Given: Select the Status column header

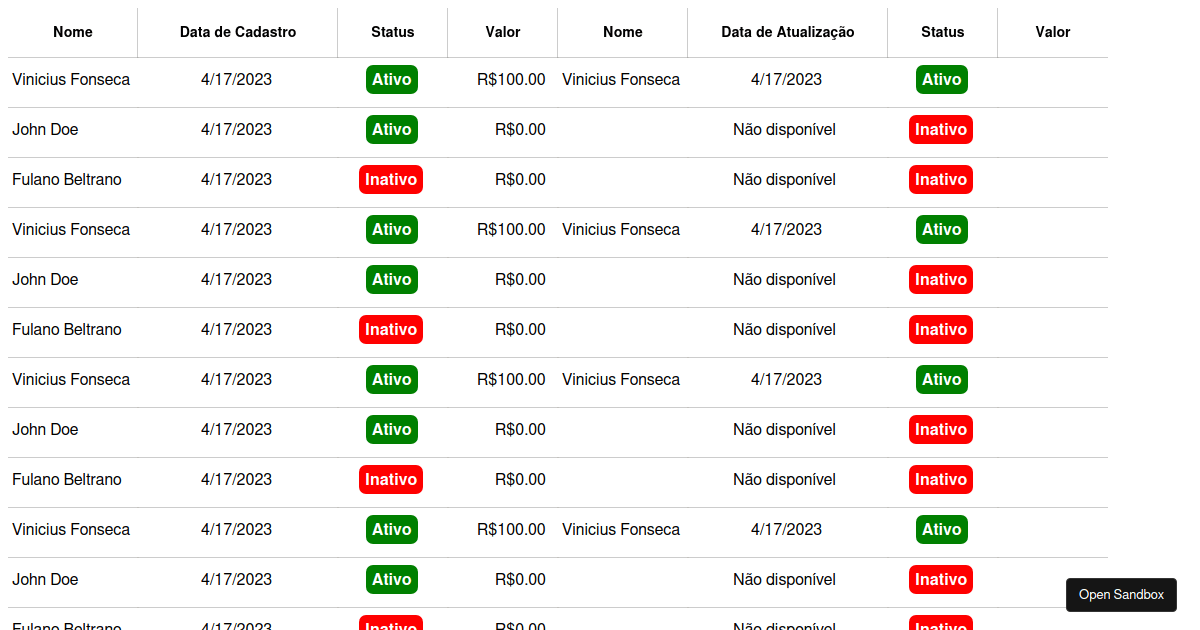Looking at the screenshot, I should tap(392, 32).
